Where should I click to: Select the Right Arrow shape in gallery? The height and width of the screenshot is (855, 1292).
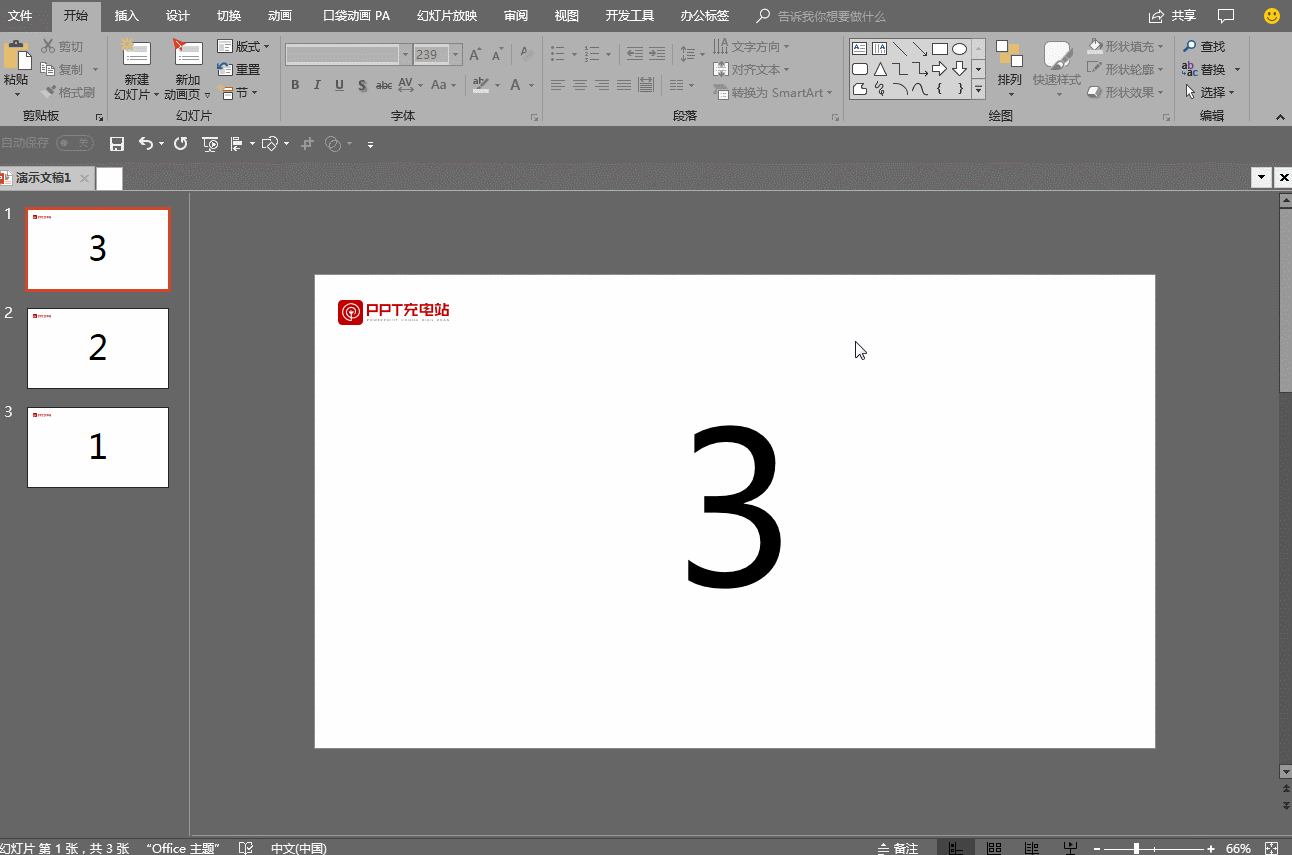point(940,69)
